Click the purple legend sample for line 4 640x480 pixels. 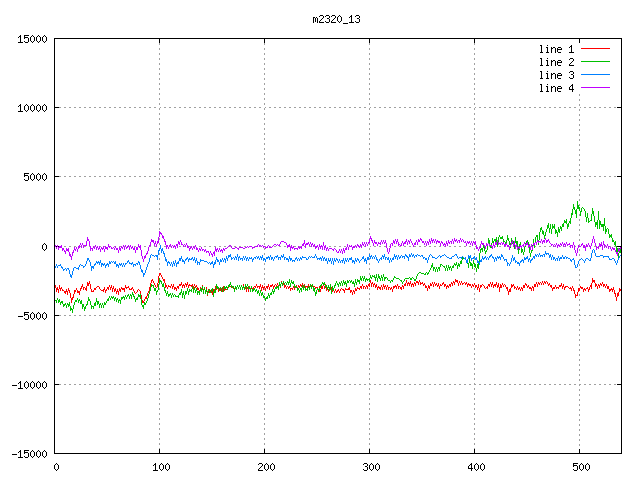point(595,88)
